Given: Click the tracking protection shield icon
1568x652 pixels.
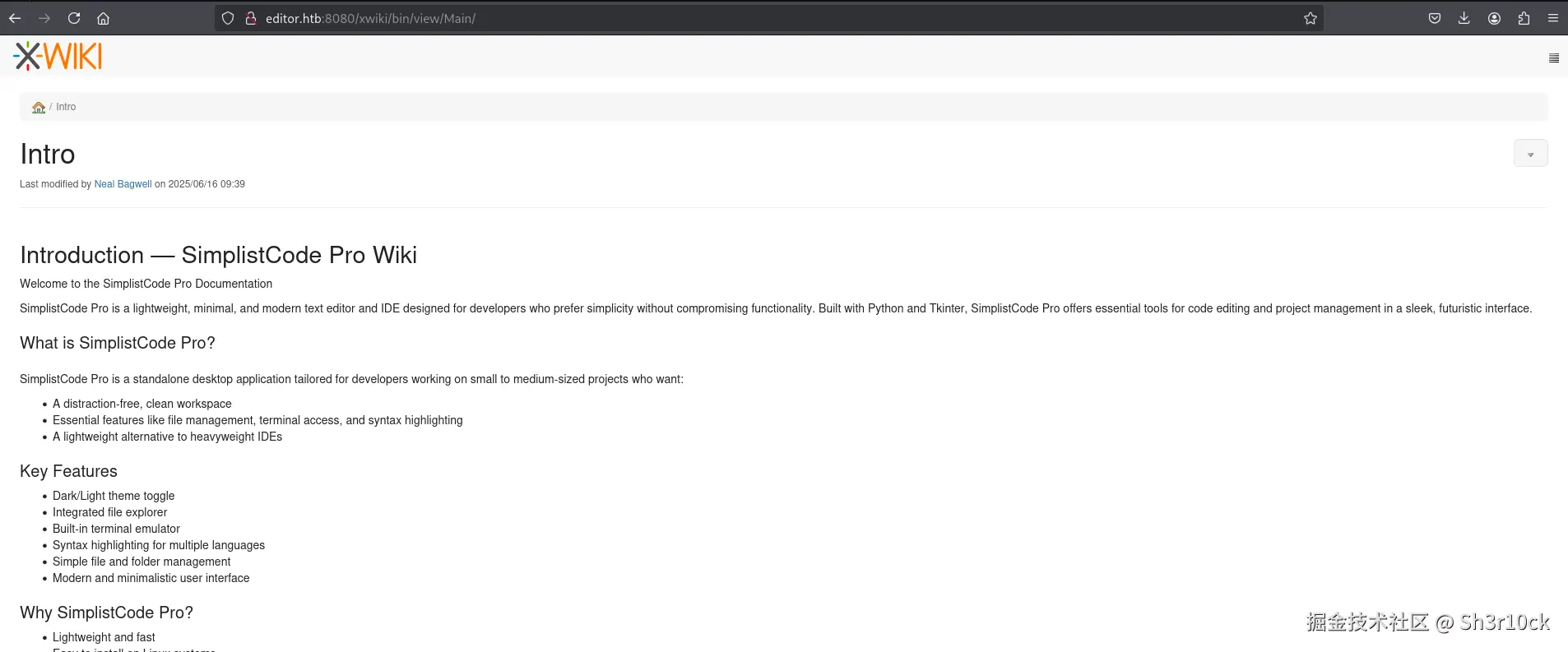Looking at the screenshot, I should (x=228, y=18).
